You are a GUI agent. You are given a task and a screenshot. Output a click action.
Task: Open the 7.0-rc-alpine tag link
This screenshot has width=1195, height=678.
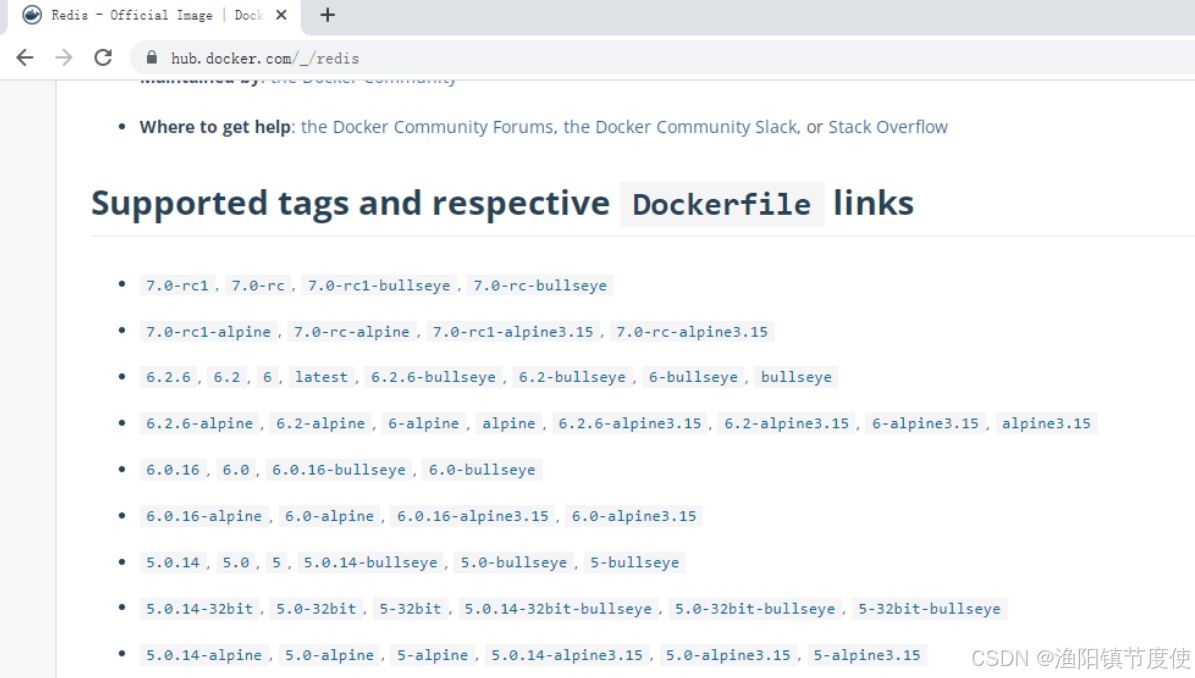coord(351,332)
